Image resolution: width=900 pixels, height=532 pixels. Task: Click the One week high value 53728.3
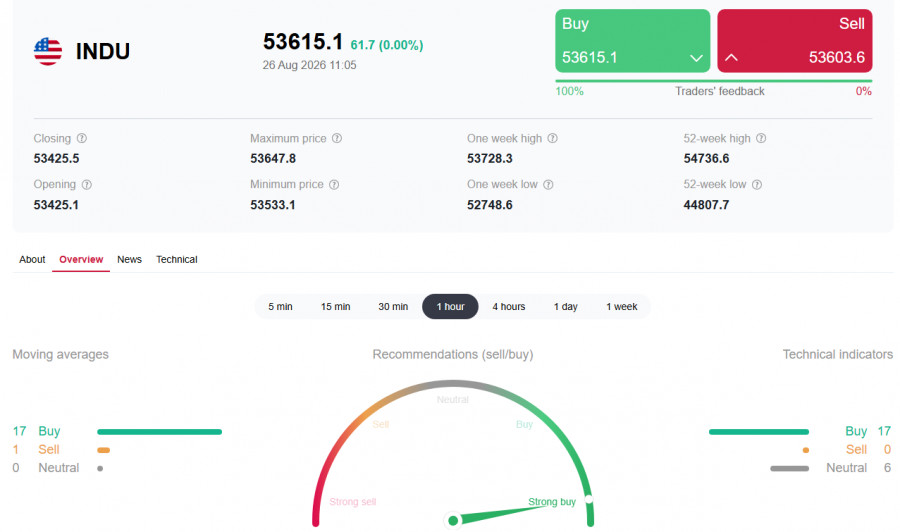coord(490,158)
